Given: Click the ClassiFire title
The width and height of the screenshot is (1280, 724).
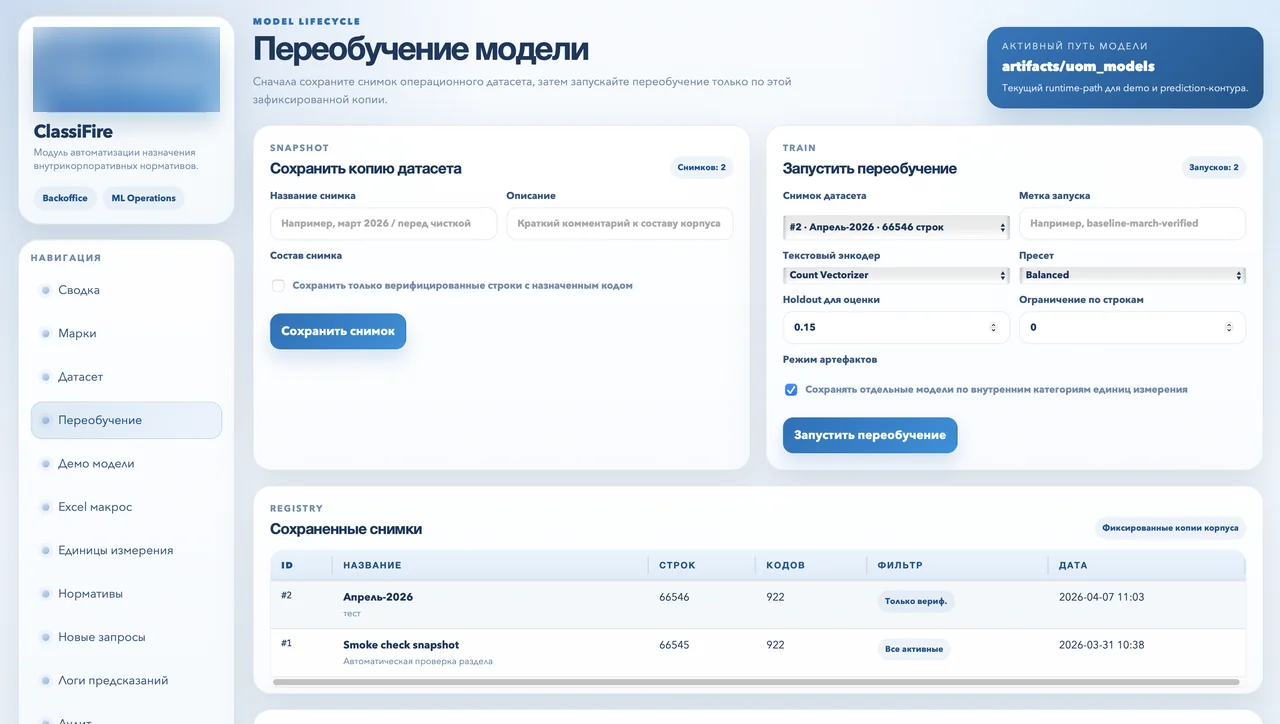Looking at the screenshot, I should tap(73, 132).
